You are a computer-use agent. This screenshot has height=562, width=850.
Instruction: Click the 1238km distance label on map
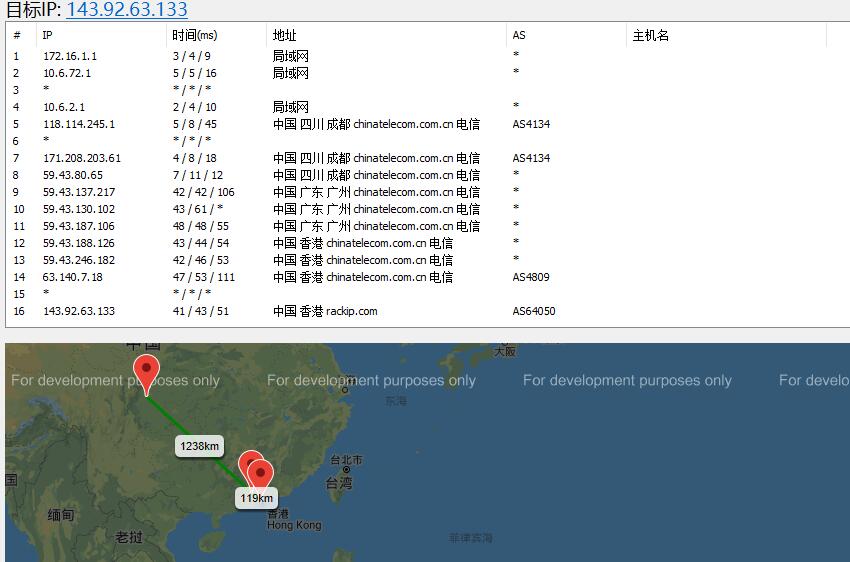pyautogui.click(x=199, y=446)
